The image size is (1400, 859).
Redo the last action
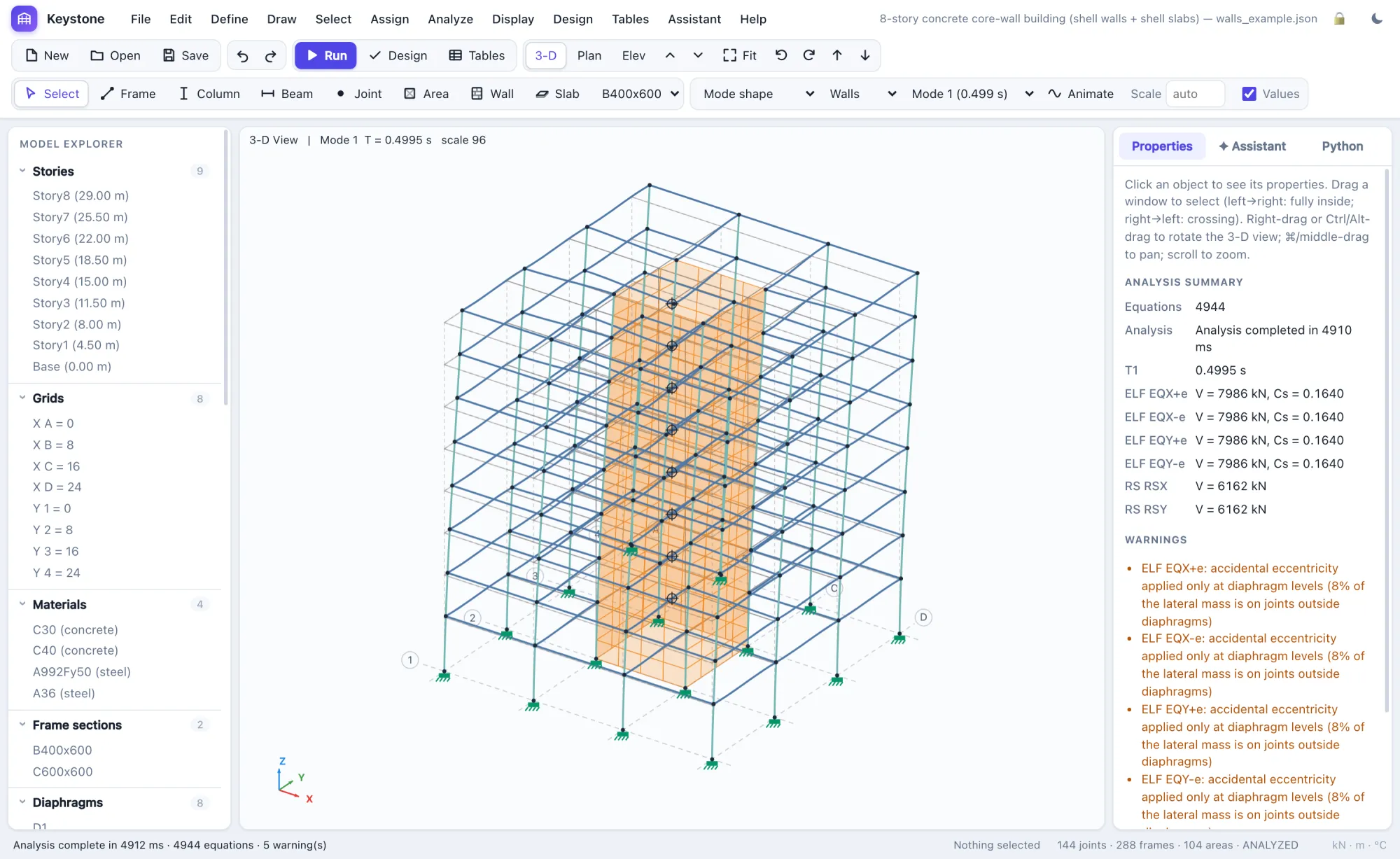271,55
